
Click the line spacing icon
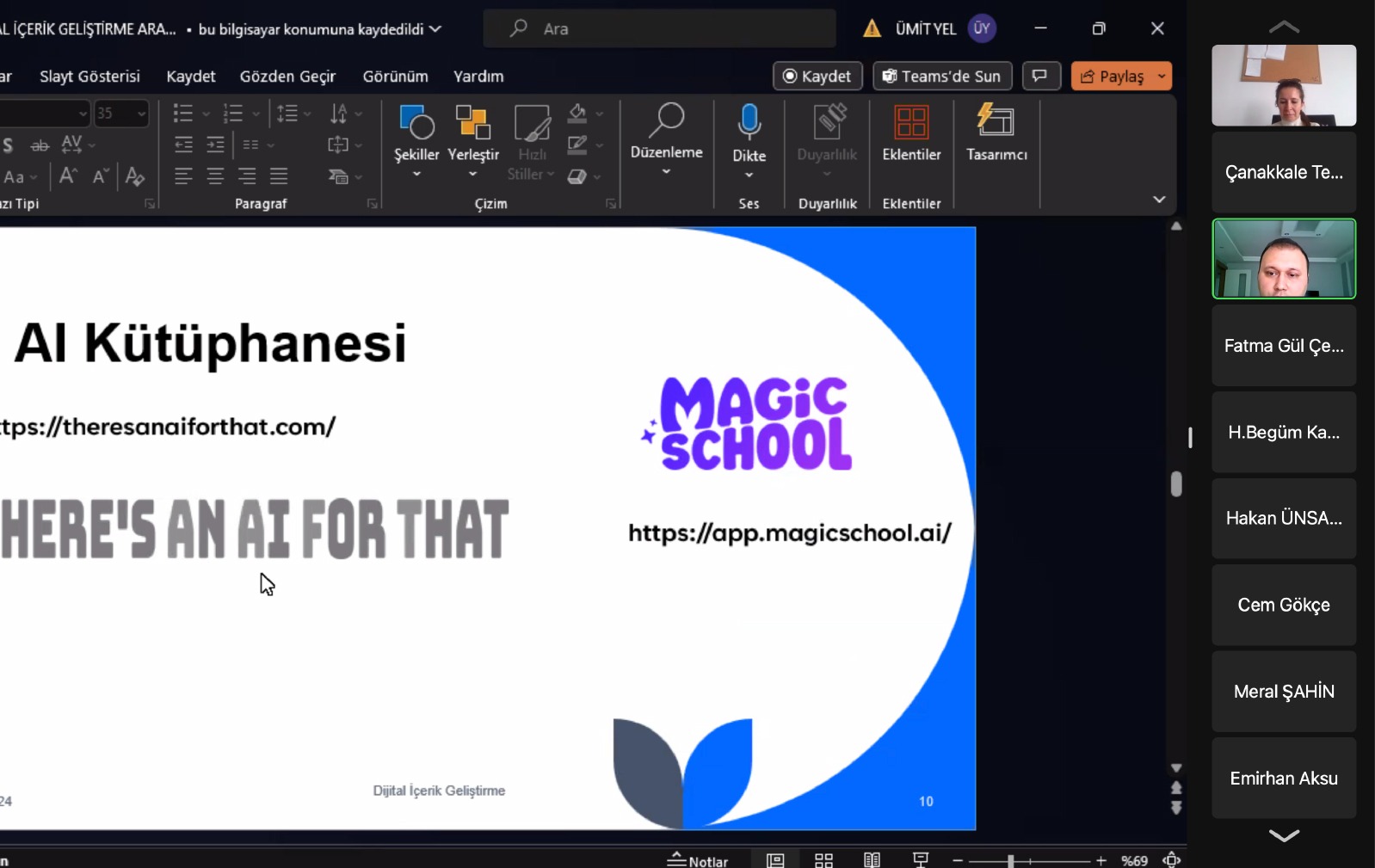tap(287, 114)
